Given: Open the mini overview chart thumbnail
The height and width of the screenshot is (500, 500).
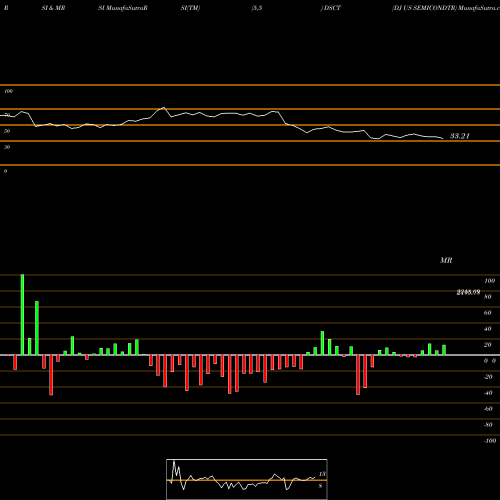Looking at the screenshot, I should coord(247,479).
